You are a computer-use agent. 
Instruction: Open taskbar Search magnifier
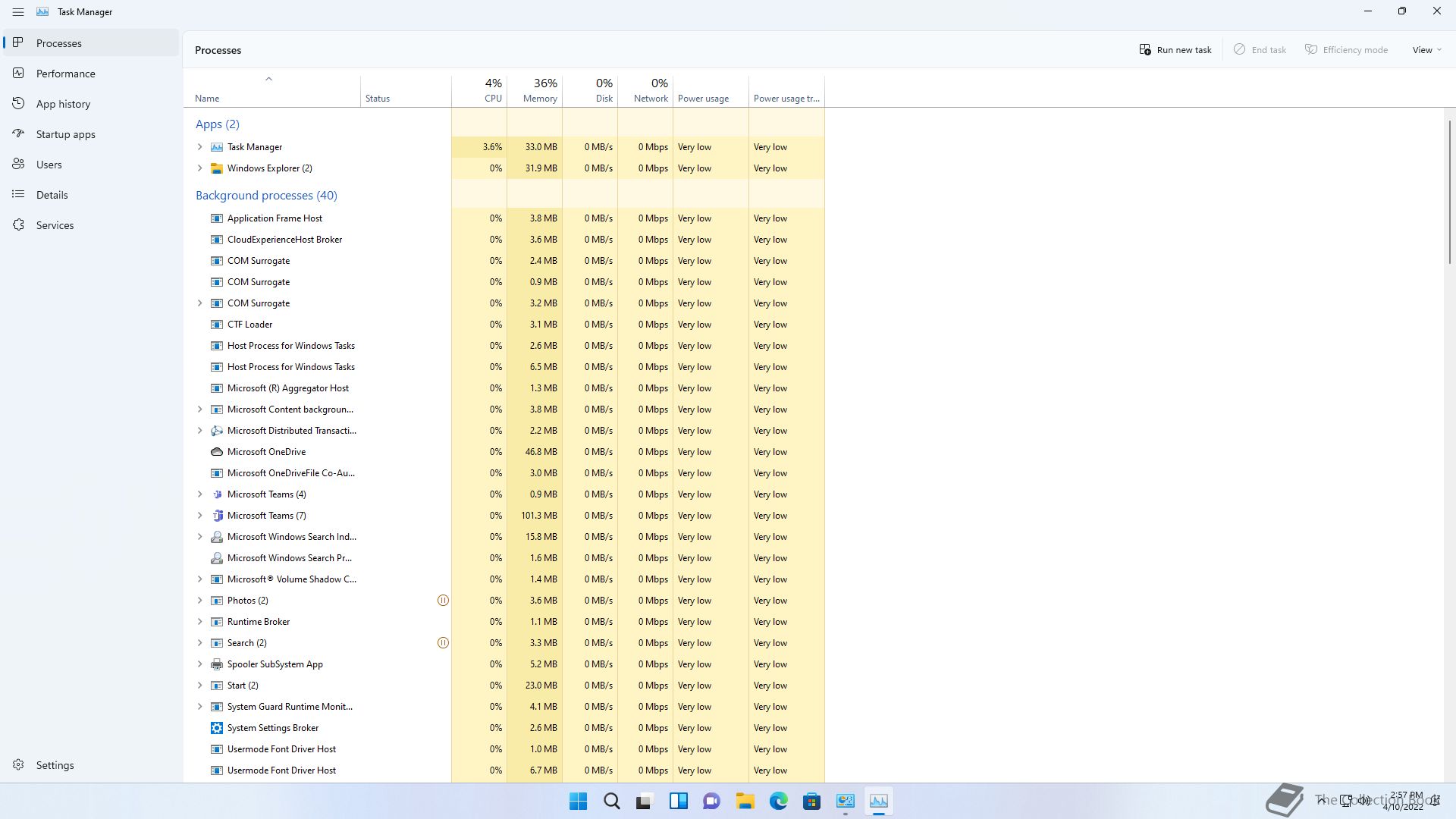tap(611, 801)
